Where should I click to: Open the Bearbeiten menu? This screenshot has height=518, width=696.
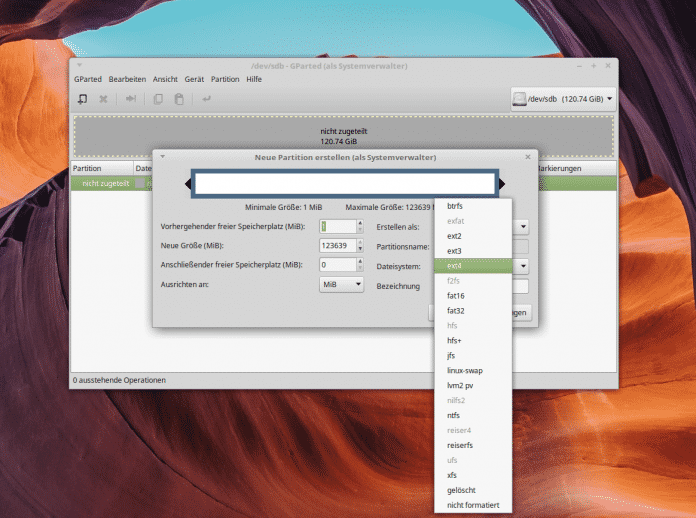point(127,78)
